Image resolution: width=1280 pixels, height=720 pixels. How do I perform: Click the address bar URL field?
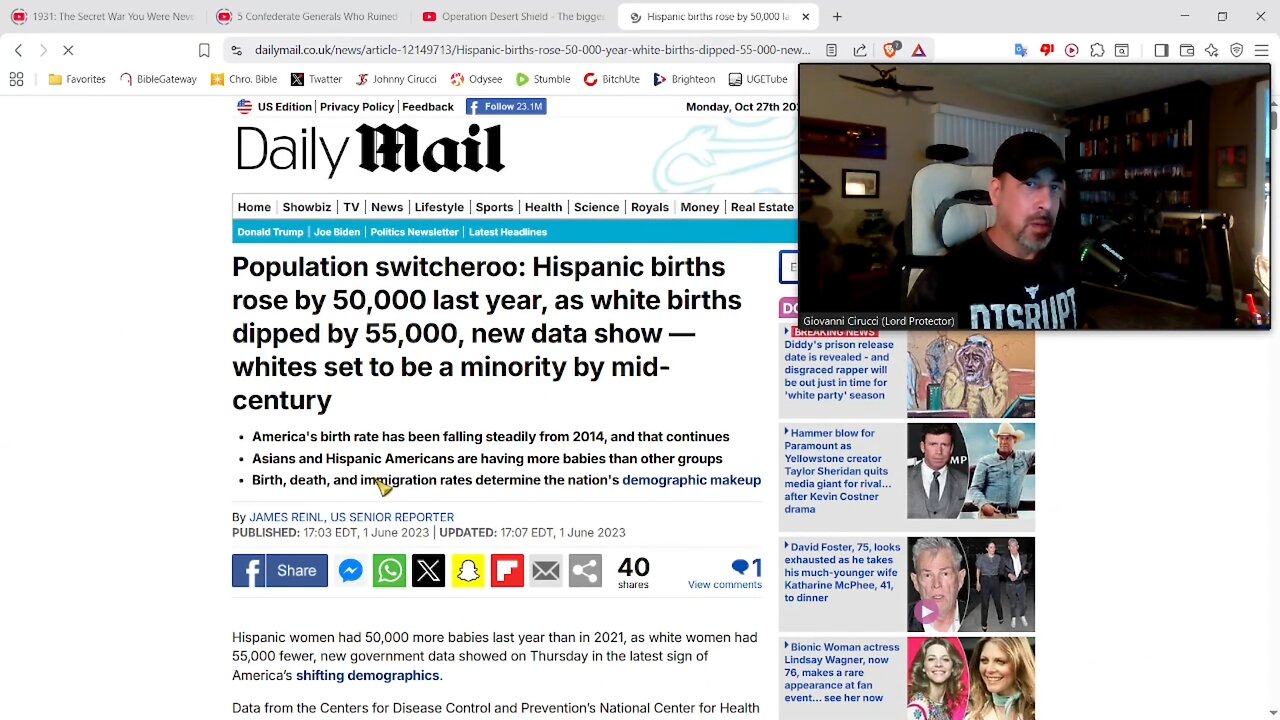[532, 50]
